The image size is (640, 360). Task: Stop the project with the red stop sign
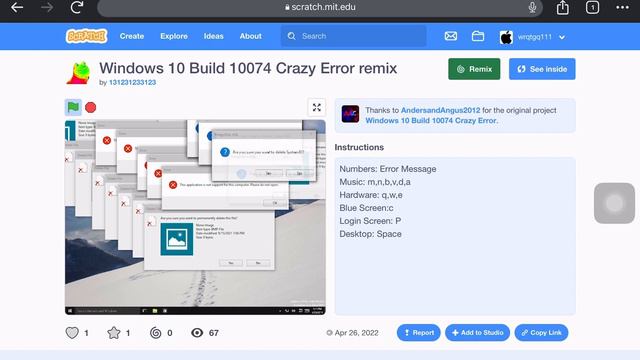click(91, 107)
